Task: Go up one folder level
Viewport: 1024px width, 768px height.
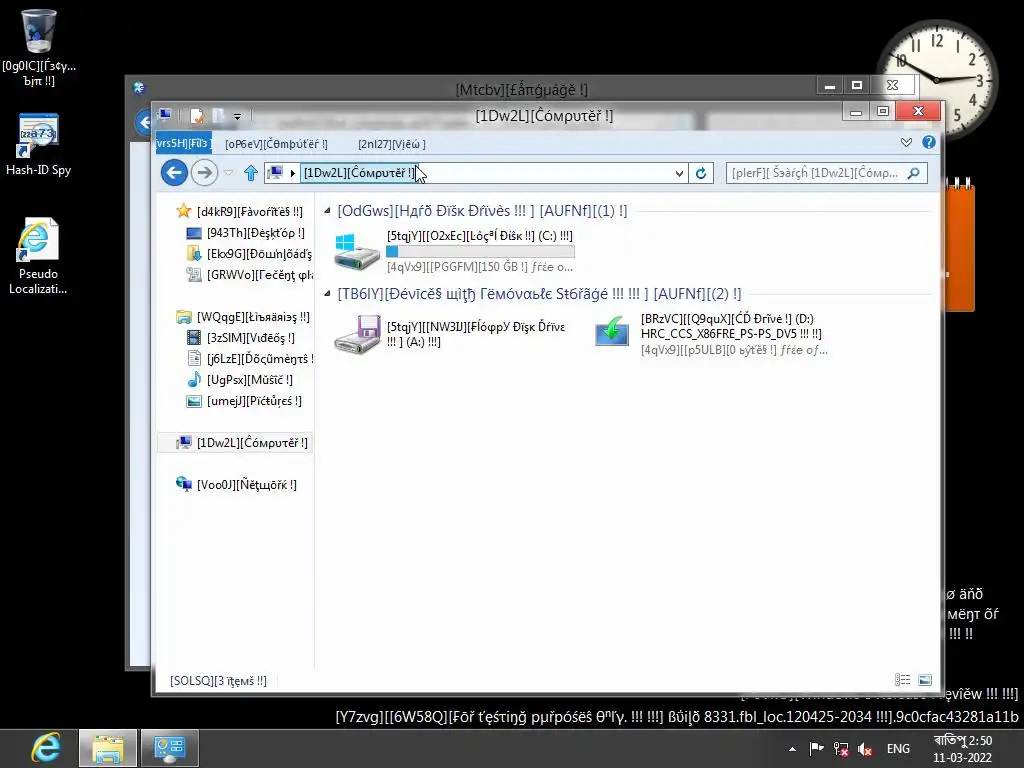Action: click(251, 173)
